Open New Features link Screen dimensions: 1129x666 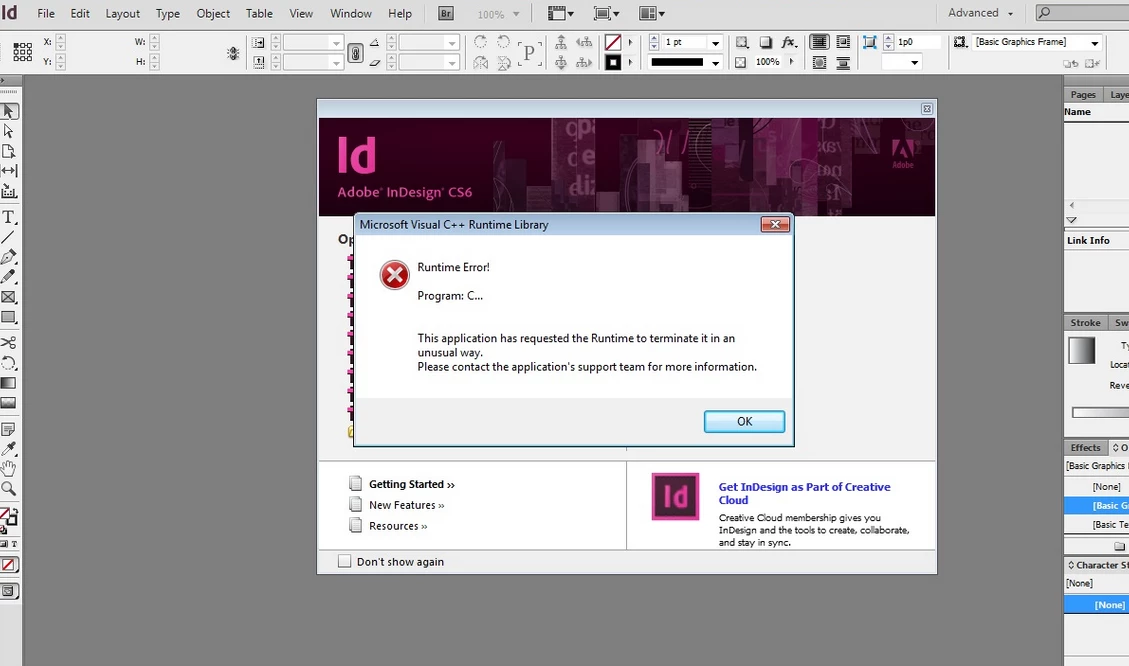pyautogui.click(x=407, y=505)
